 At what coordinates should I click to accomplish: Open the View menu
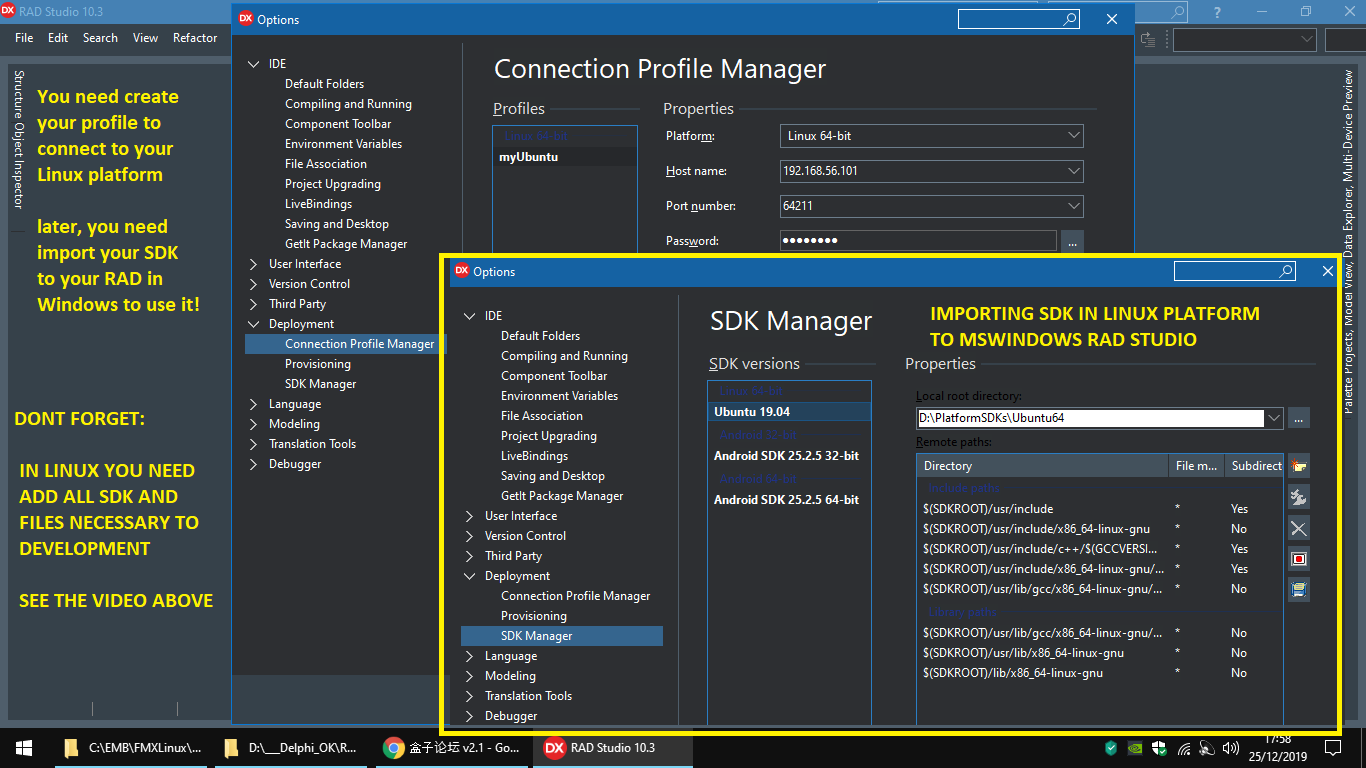[145, 38]
